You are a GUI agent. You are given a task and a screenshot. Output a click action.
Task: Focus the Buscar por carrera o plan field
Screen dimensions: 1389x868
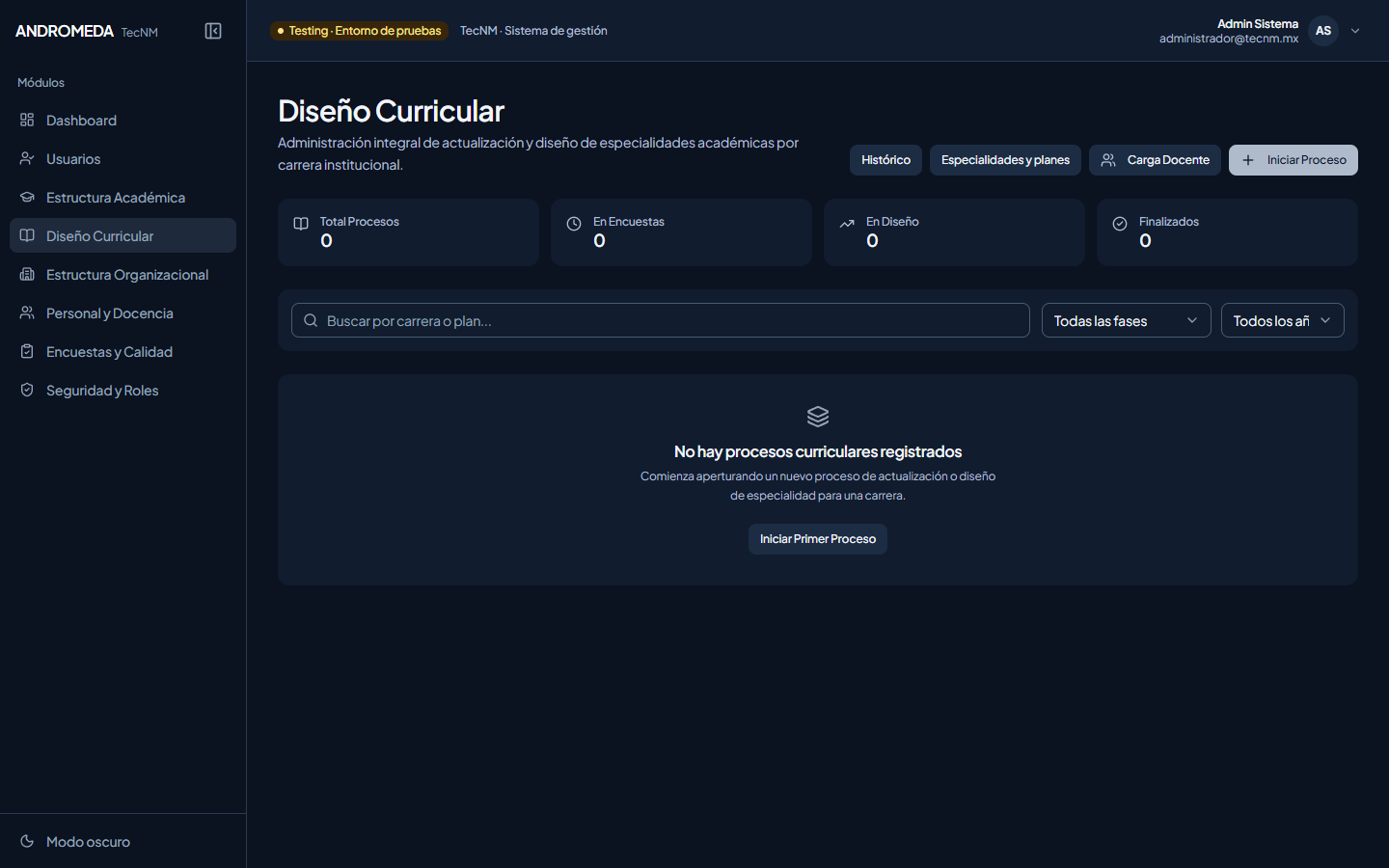[x=661, y=320]
